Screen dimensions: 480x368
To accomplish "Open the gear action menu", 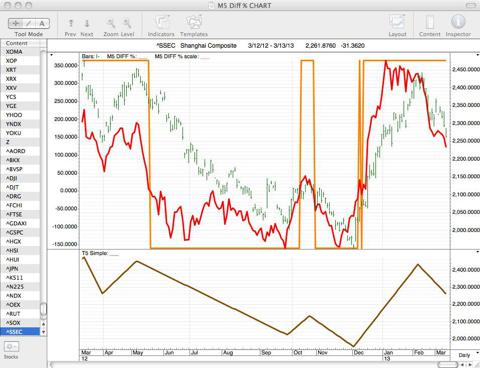I will [11, 347].
